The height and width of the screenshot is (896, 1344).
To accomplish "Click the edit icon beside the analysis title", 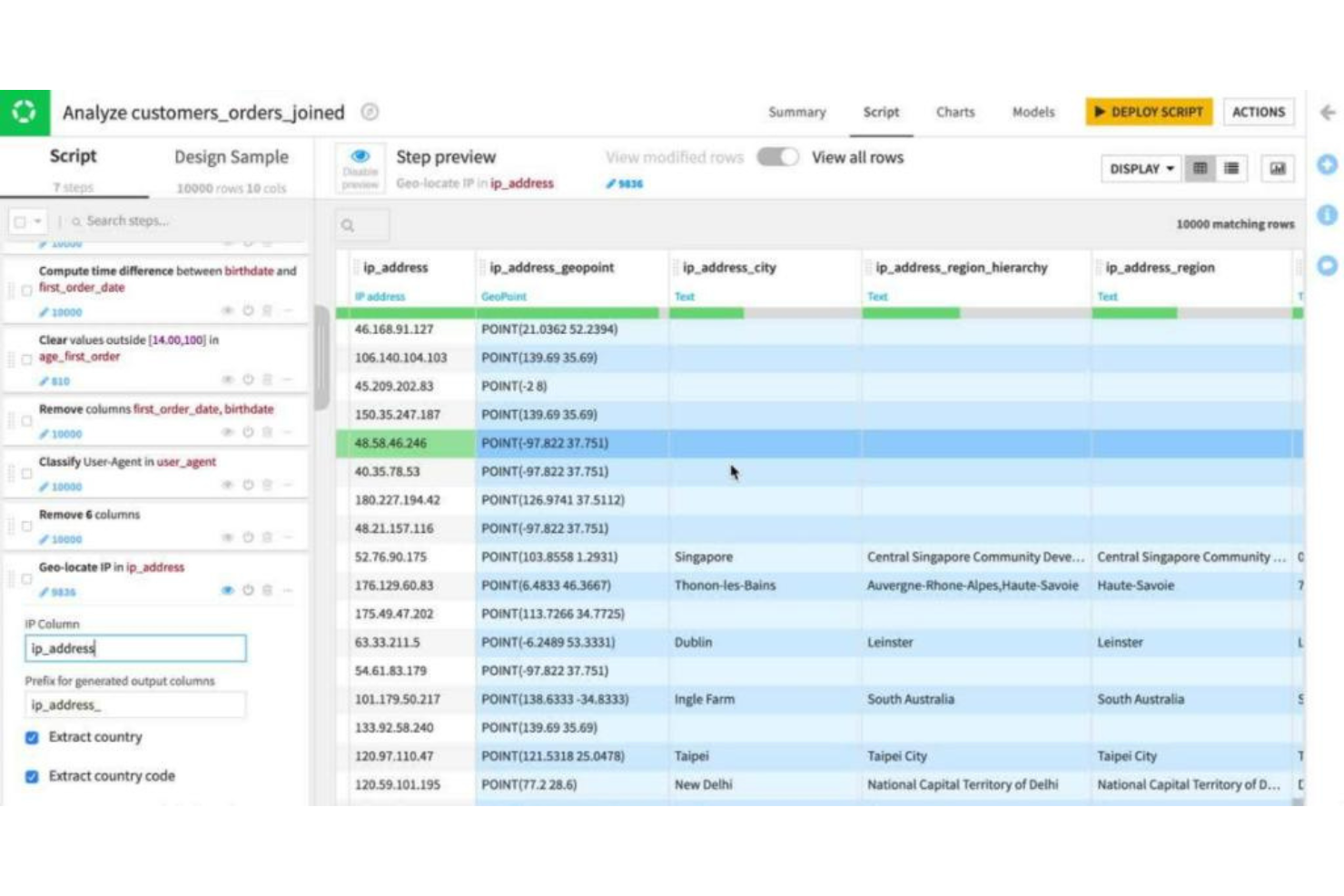I will pos(370,112).
